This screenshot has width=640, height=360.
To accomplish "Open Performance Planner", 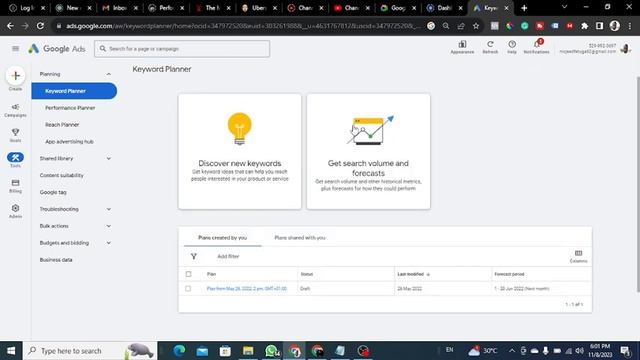I will (70, 108).
